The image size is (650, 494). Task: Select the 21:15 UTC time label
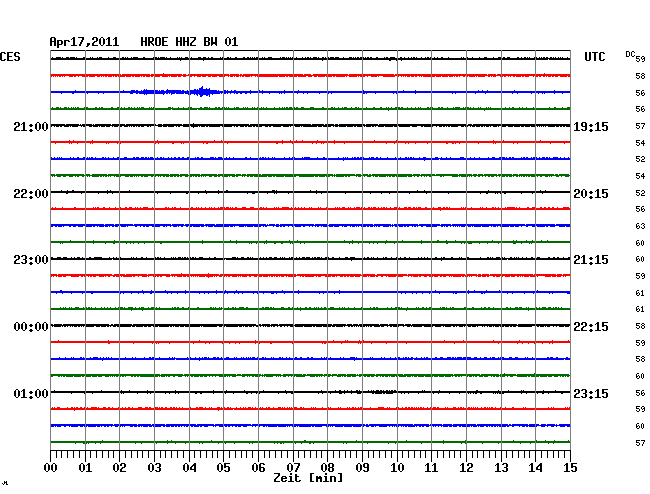point(591,260)
